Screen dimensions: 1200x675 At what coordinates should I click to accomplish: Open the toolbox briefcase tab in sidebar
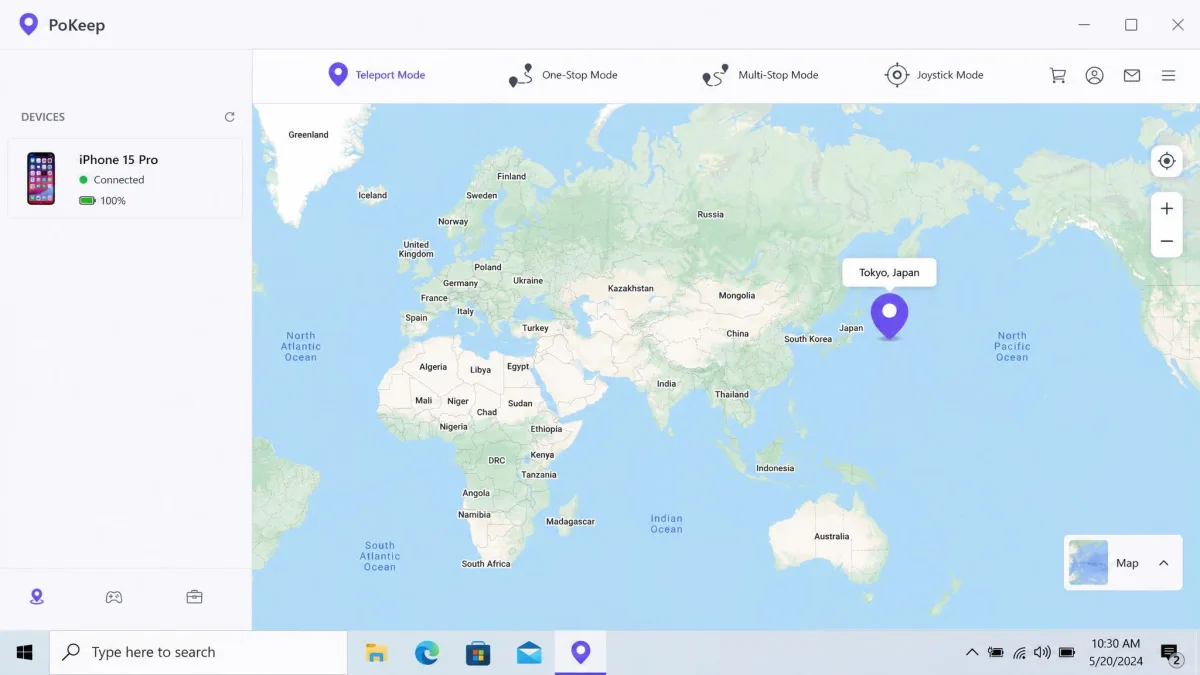click(194, 597)
